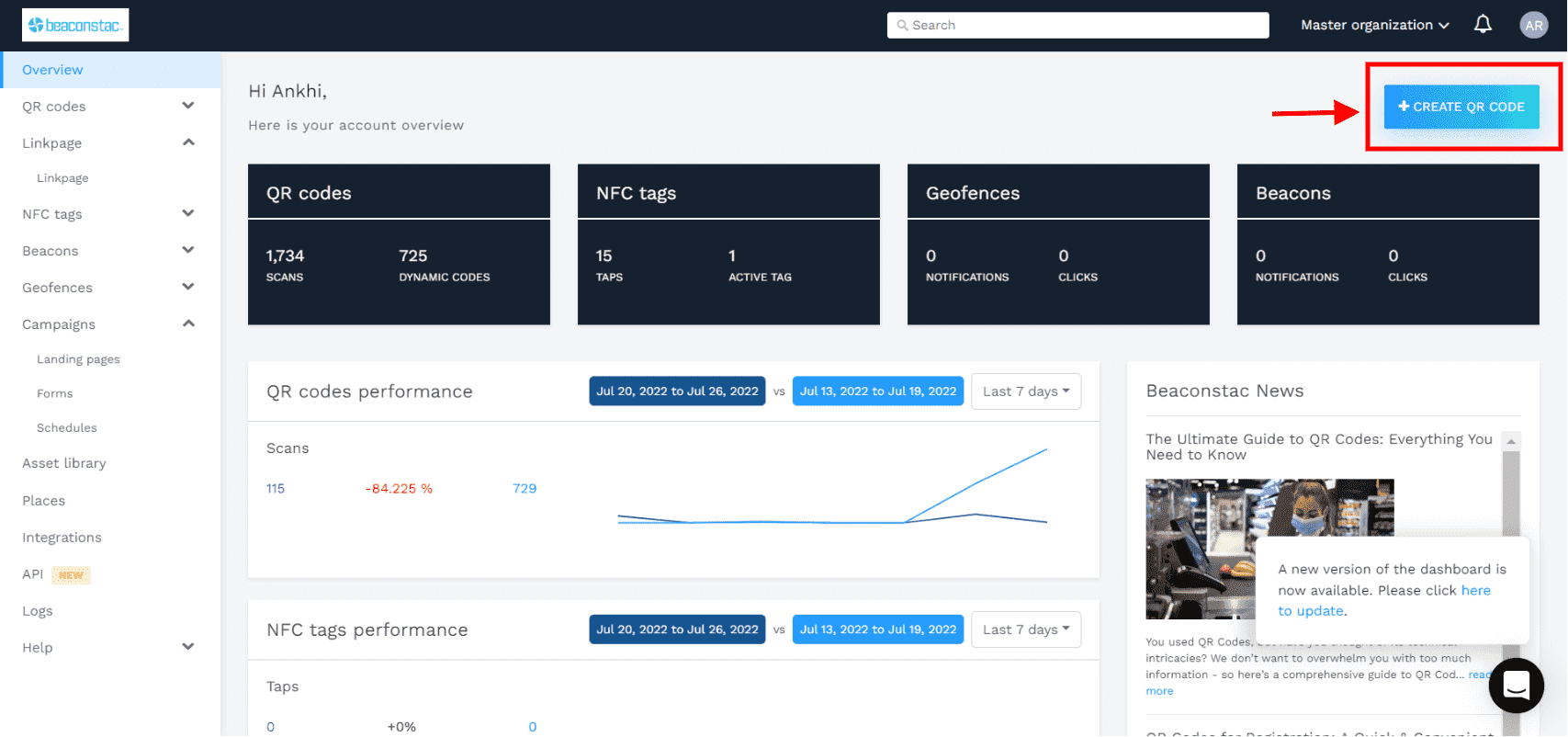This screenshot has height=737, width=1568.
Task: Click NFC tags performance Jul 13–19 date range
Action: [878, 629]
